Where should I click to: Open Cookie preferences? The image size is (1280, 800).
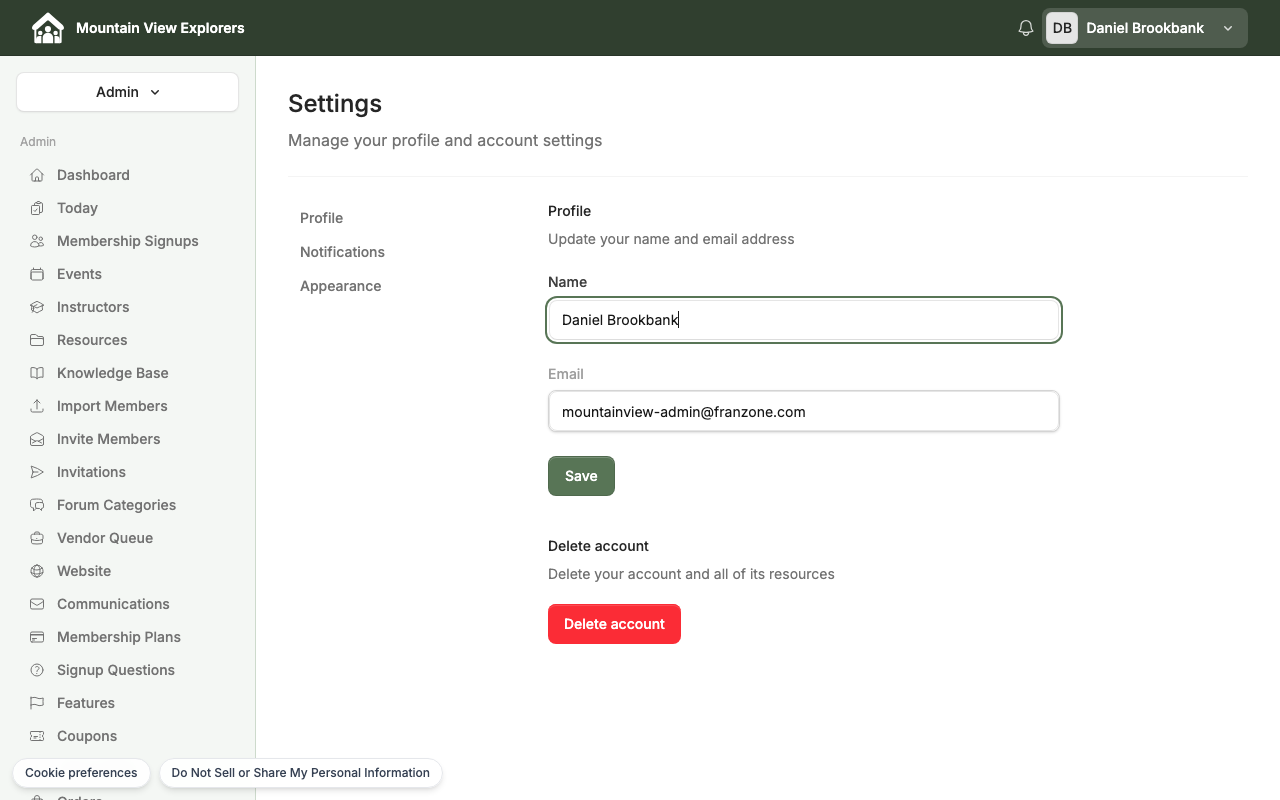tap(81, 773)
